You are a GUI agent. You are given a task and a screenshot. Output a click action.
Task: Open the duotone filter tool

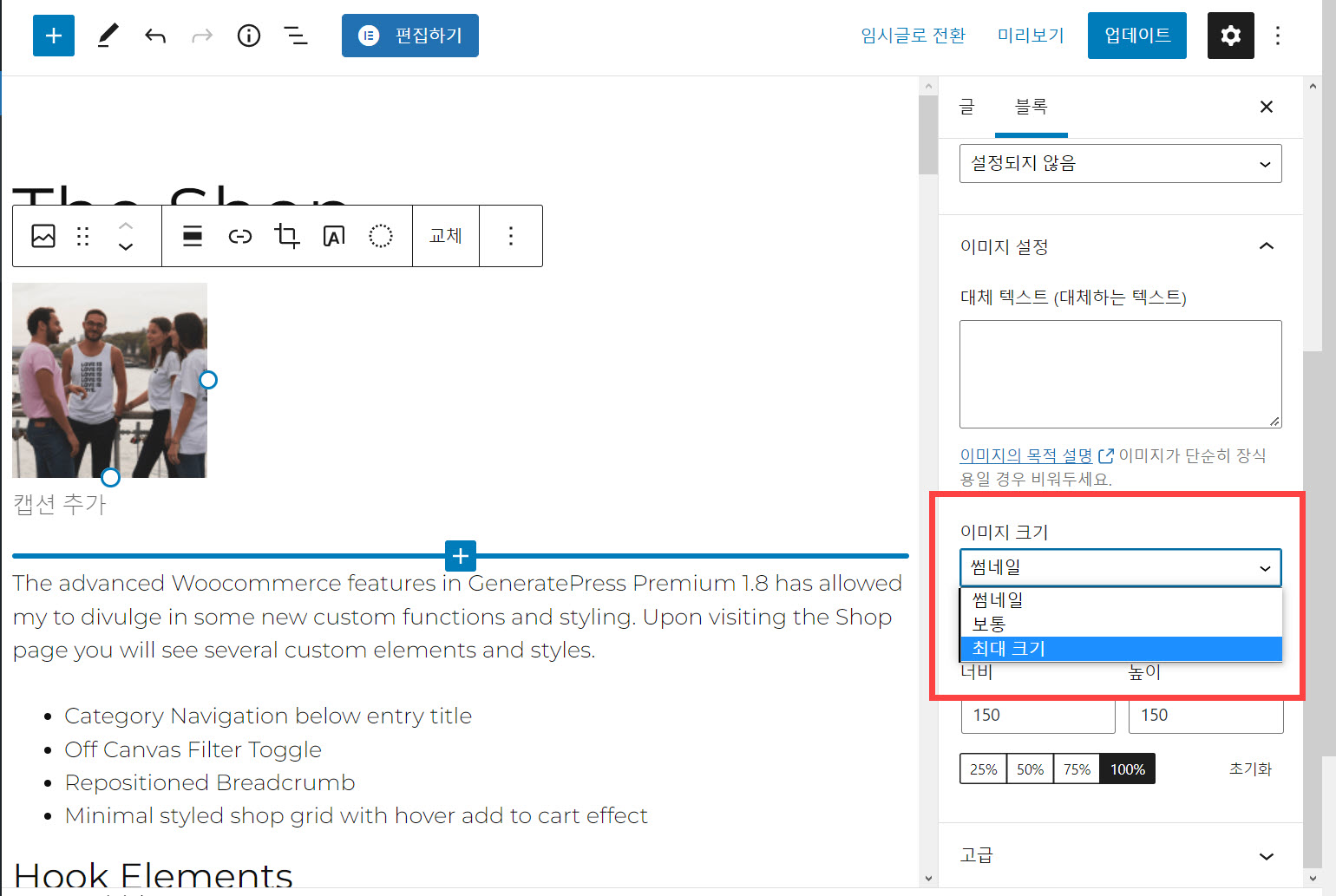click(381, 235)
